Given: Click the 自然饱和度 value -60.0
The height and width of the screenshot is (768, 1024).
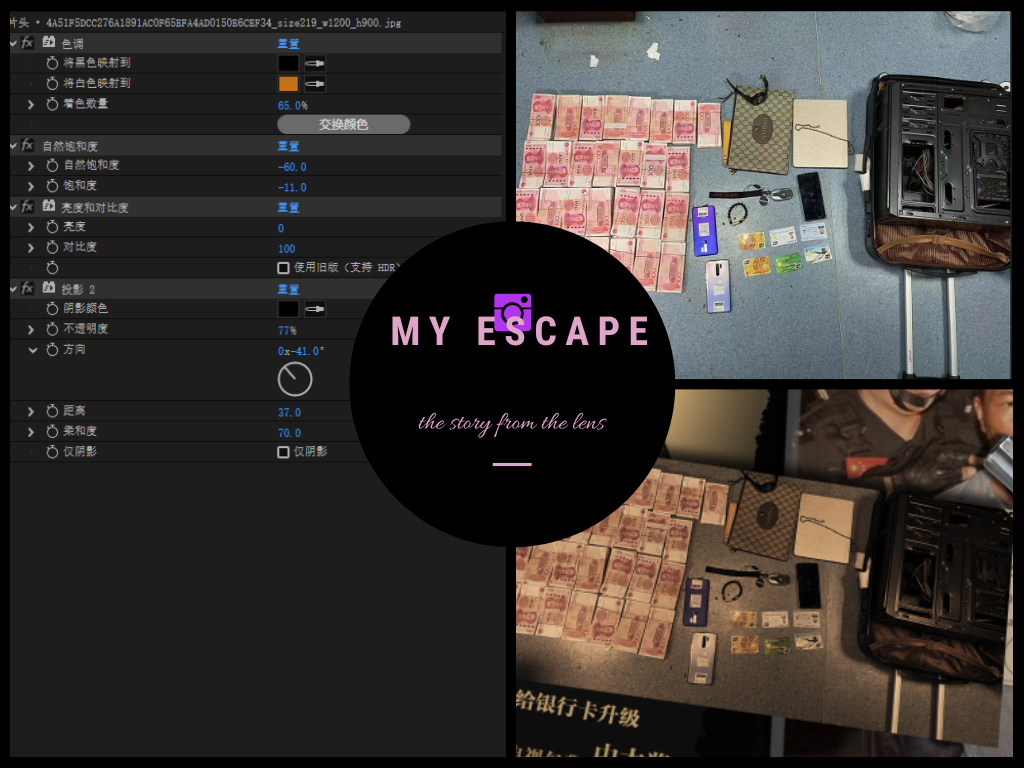Looking at the screenshot, I should point(292,167).
